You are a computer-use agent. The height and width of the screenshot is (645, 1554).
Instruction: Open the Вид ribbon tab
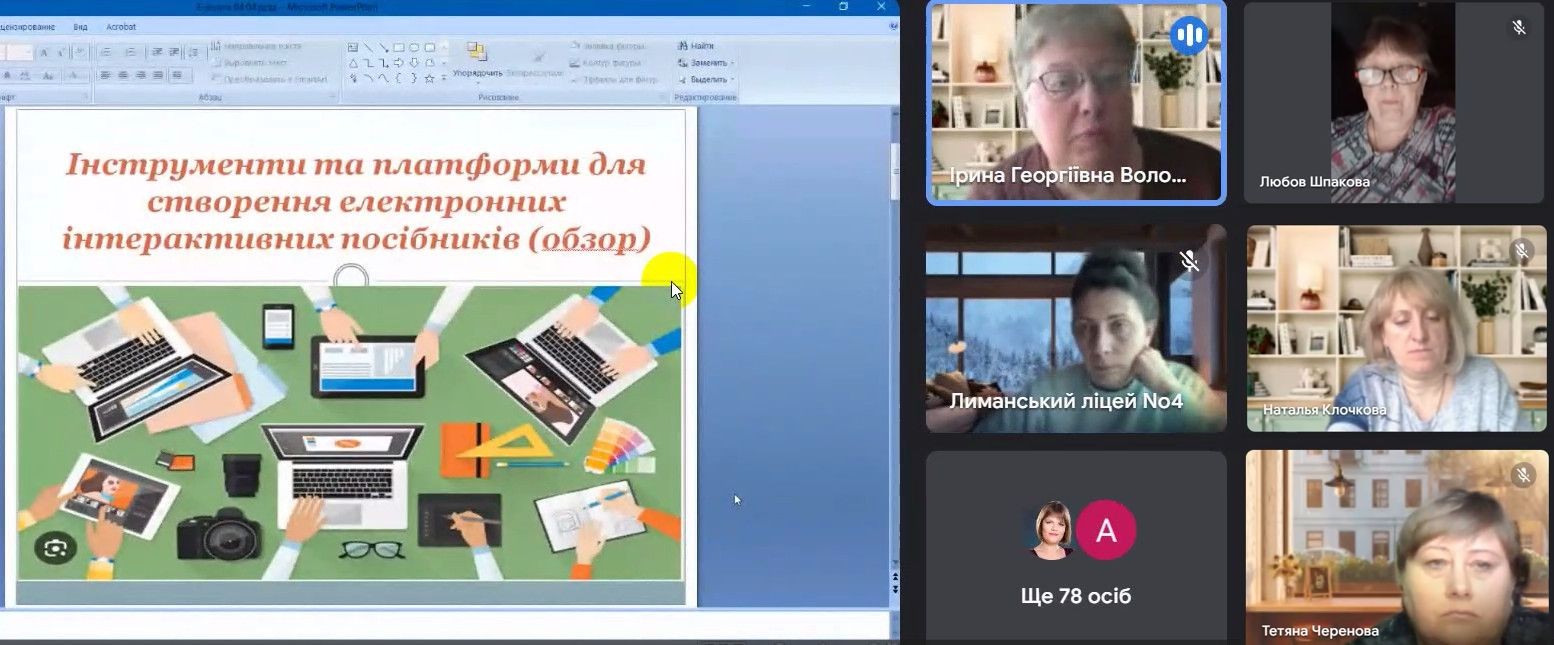click(x=81, y=27)
